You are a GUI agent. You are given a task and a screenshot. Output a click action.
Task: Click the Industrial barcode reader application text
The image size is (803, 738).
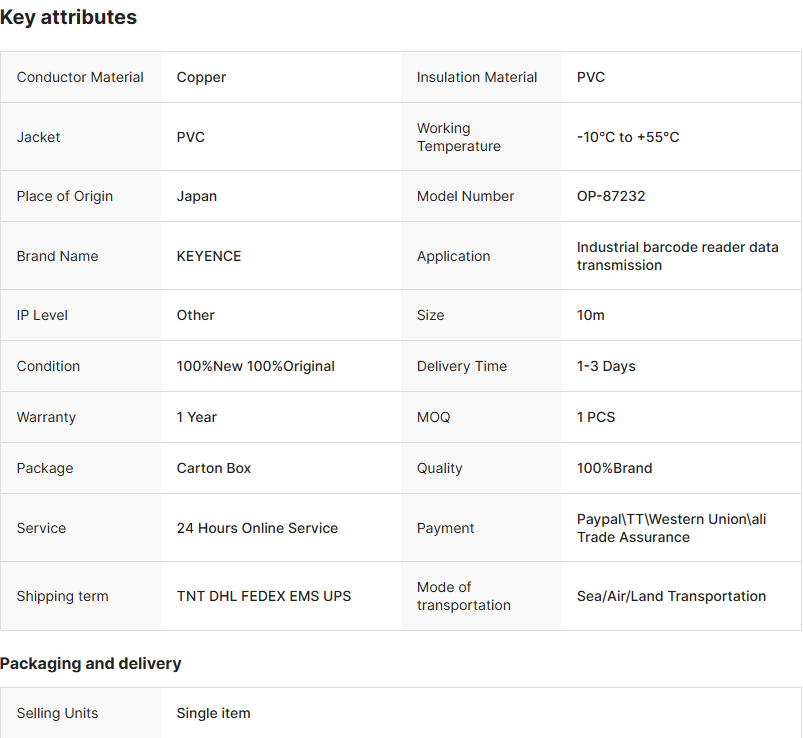point(677,256)
